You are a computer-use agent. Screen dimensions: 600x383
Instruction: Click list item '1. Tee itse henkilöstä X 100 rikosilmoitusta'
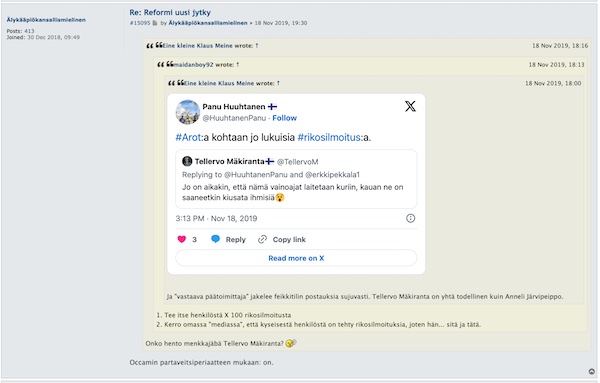pos(224,315)
